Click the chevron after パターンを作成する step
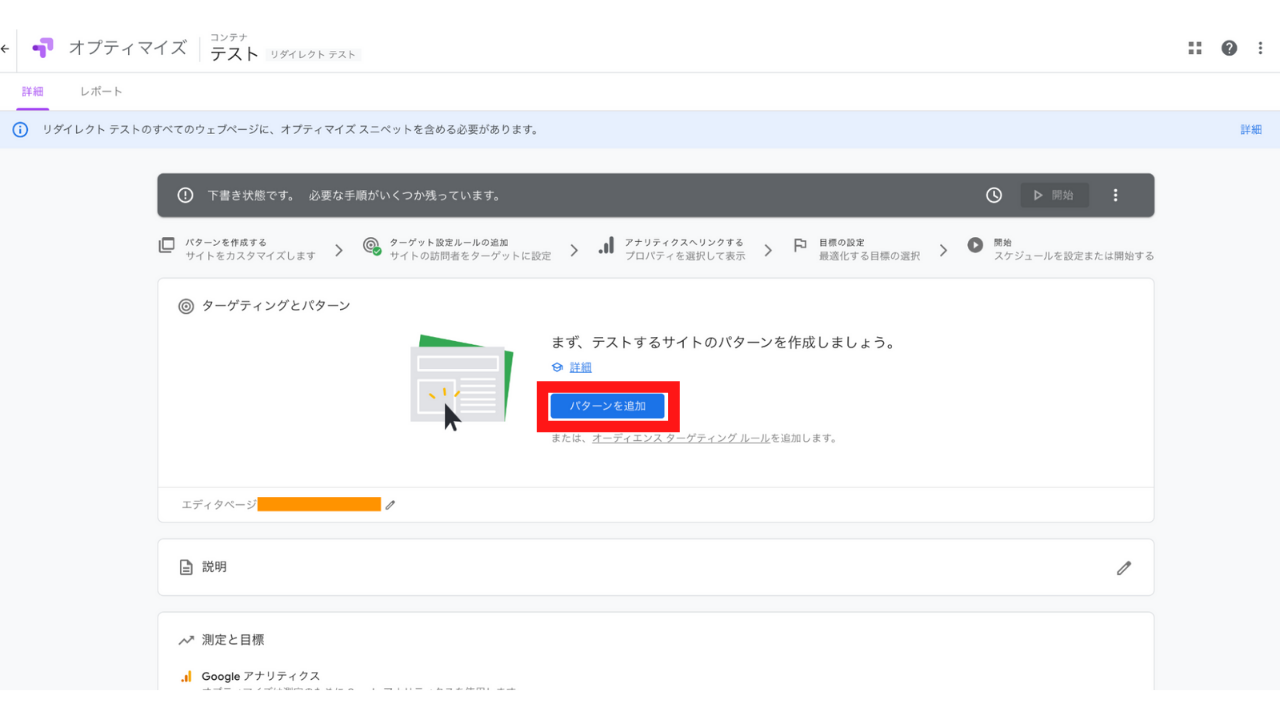The image size is (1280, 720). [x=339, y=250]
